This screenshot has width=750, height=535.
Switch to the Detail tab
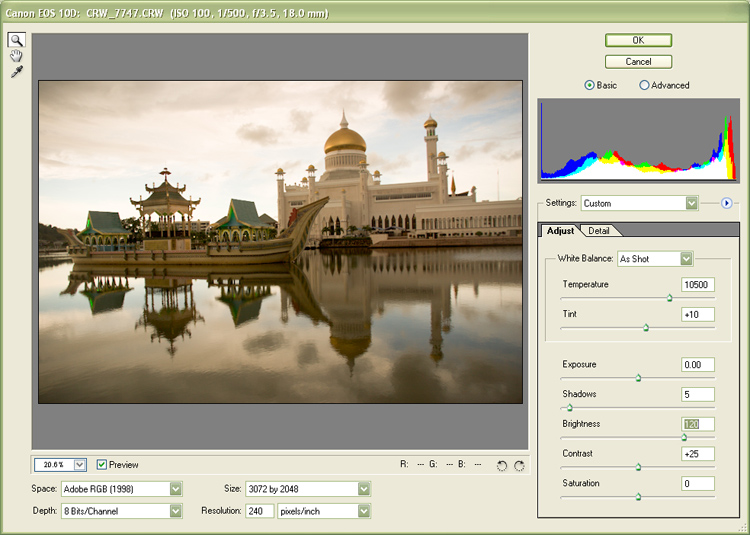599,231
